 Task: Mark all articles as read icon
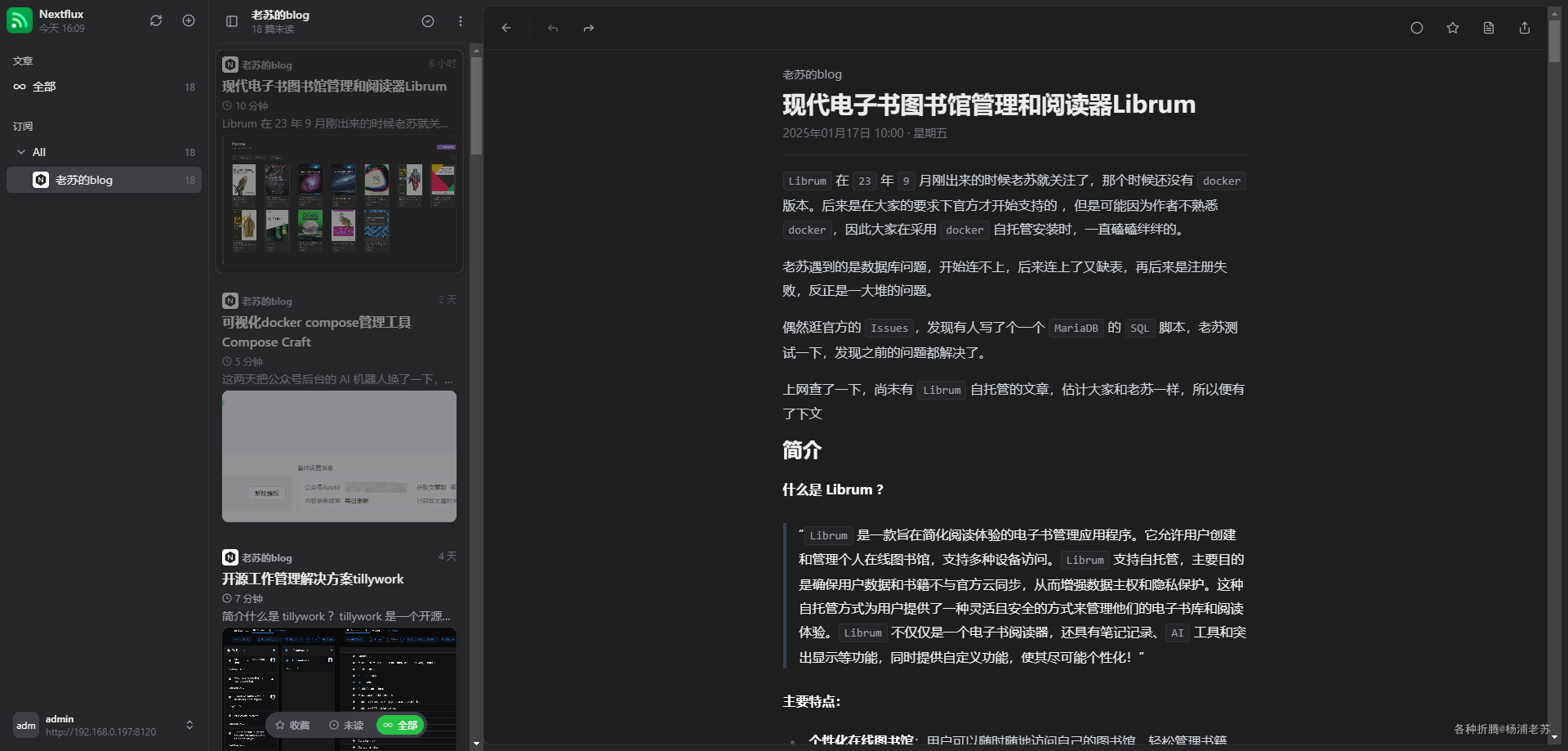[x=428, y=21]
